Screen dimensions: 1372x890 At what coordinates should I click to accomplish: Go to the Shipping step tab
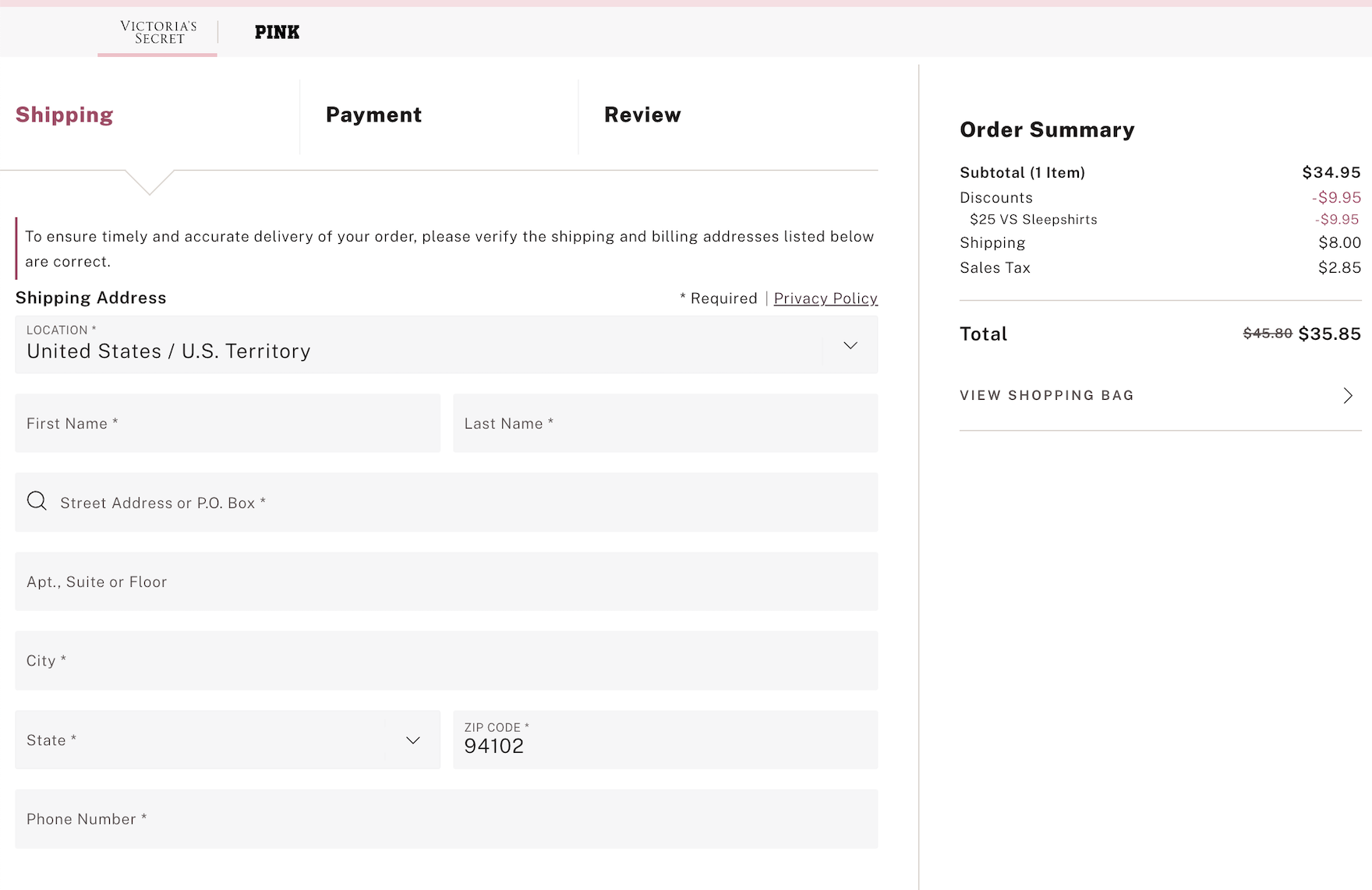pos(65,115)
